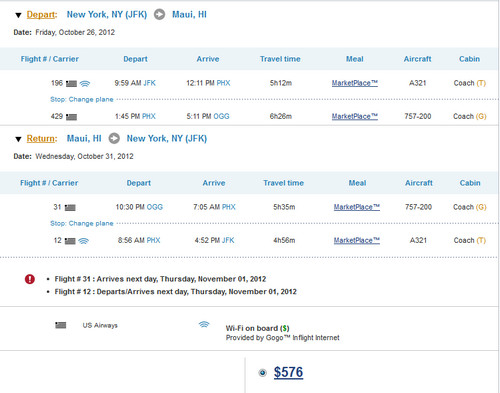Select the $576 fare radio button
The height and width of the screenshot is (393, 500).
(263, 373)
